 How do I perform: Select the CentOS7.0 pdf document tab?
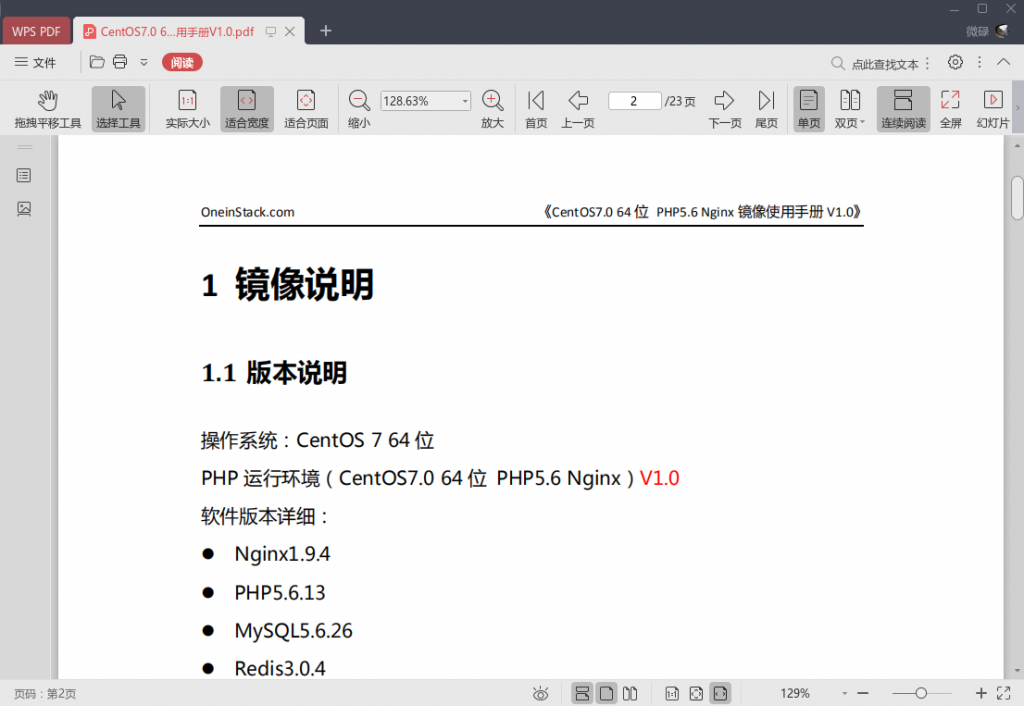[176, 31]
